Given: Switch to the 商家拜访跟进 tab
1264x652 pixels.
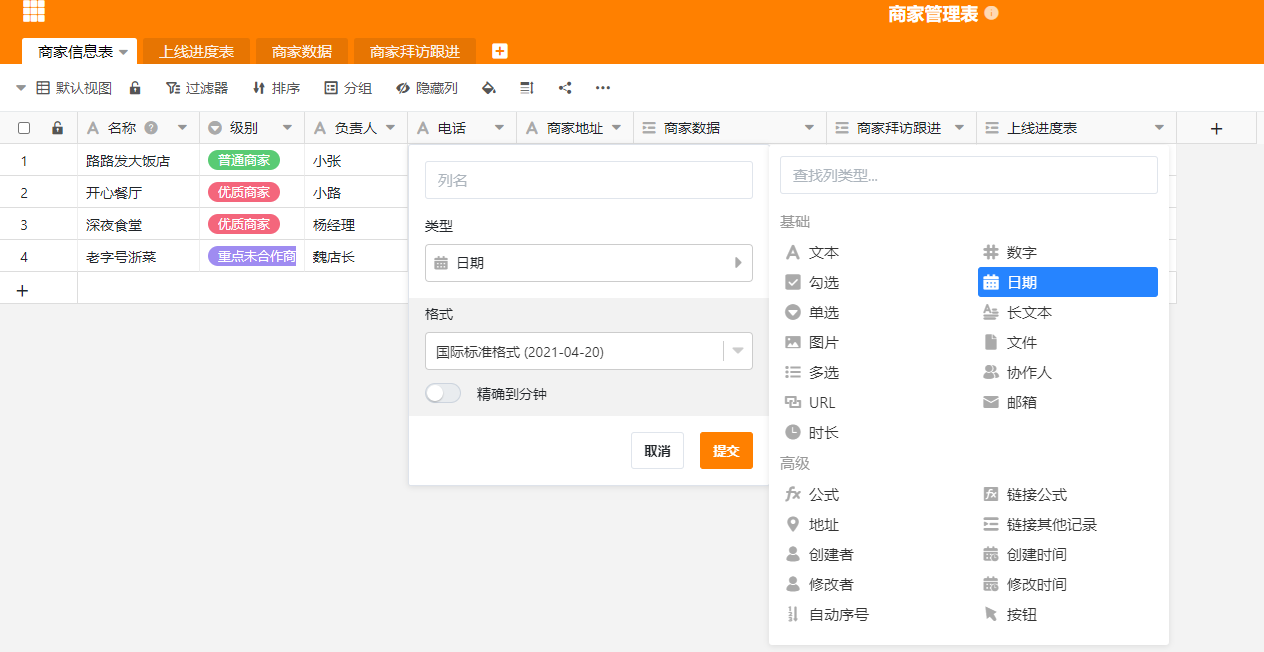Looking at the screenshot, I should (x=415, y=51).
